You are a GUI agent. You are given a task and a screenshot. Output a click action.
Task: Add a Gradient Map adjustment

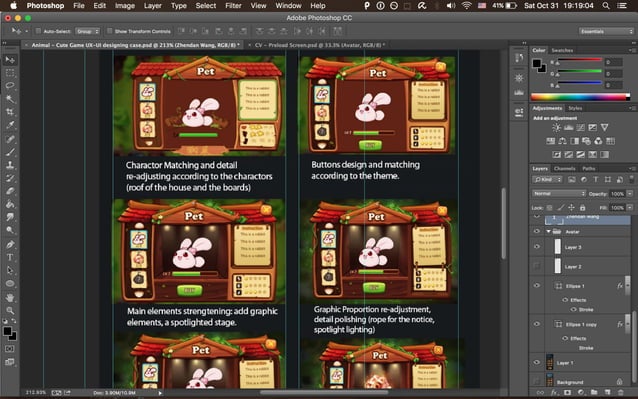click(x=605, y=155)
